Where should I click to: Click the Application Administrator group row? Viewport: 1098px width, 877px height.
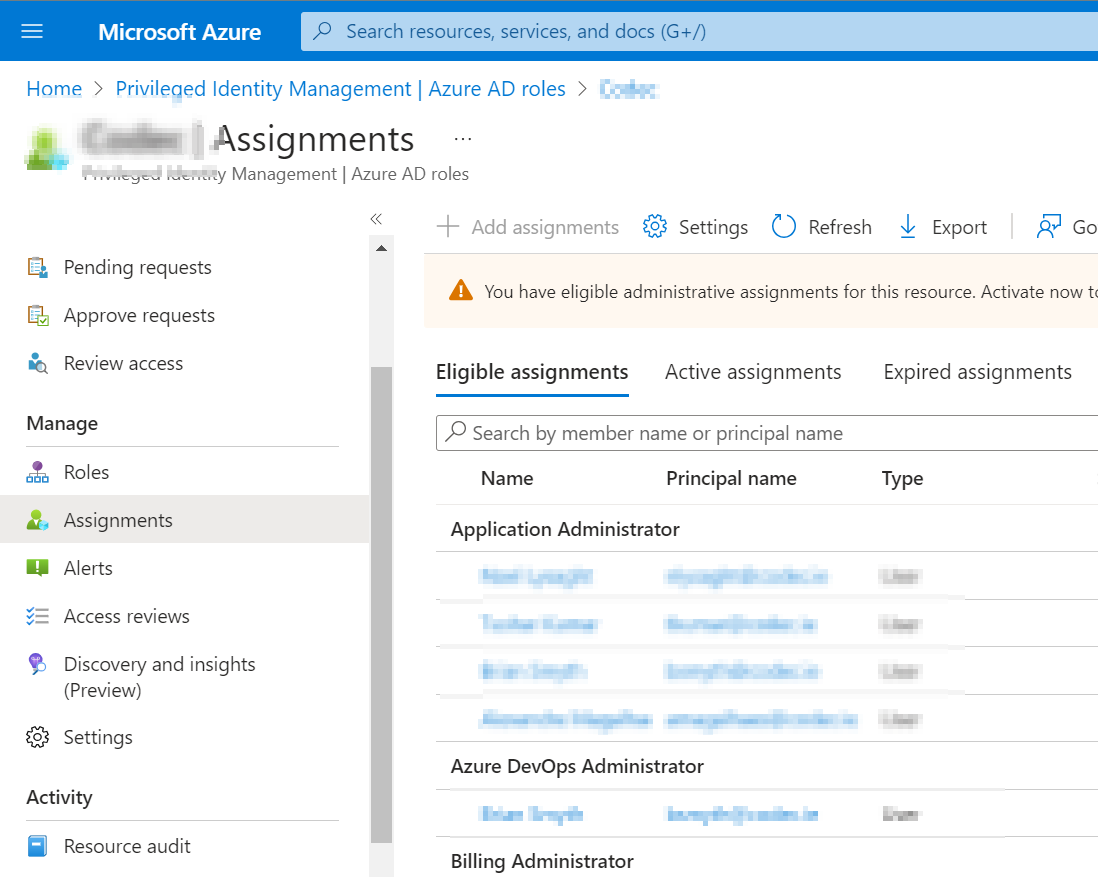pyautogui.click(x=767, y=529)
